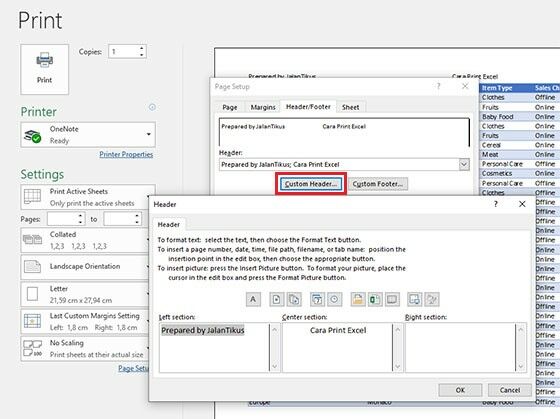The image size is (560, 419).
Task: Increase the Pages to value
Action: tap(137, 215)
